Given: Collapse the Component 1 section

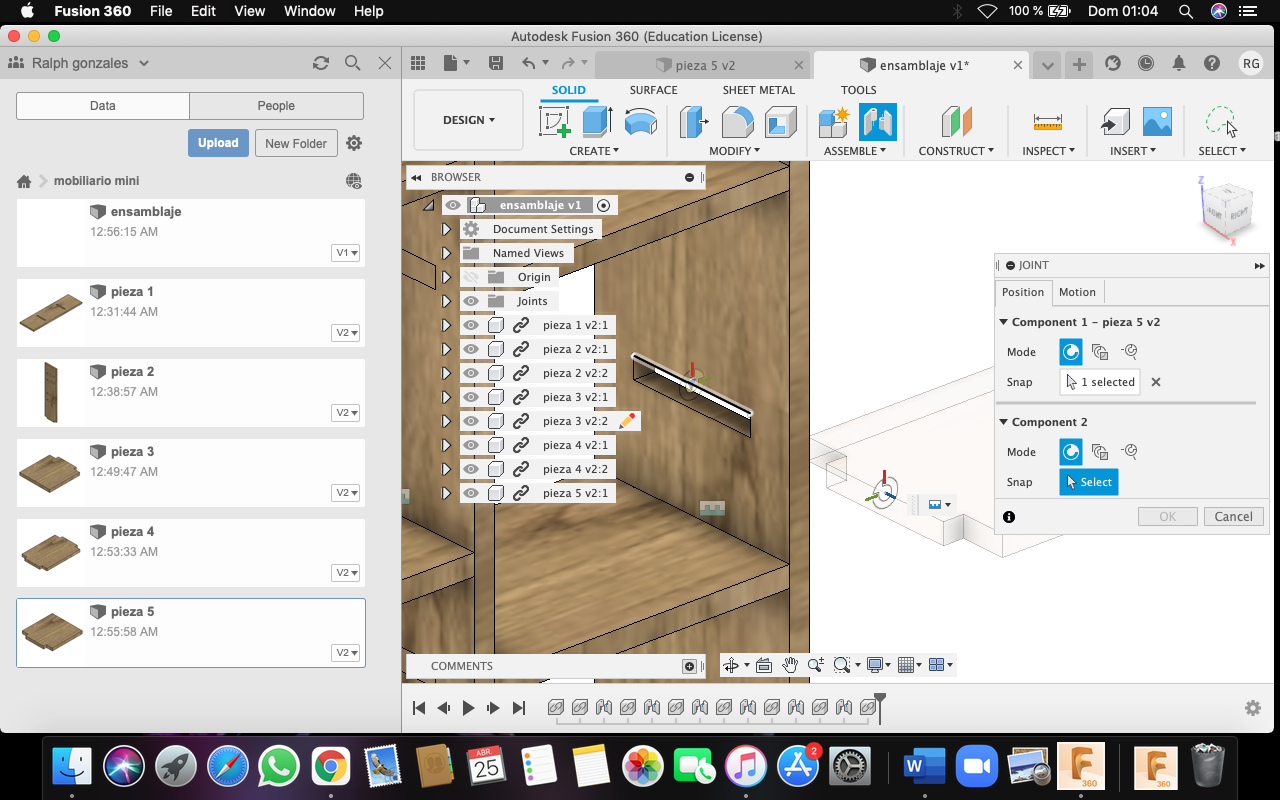Looking at the screenshot, I should (x=1004, y=322).
